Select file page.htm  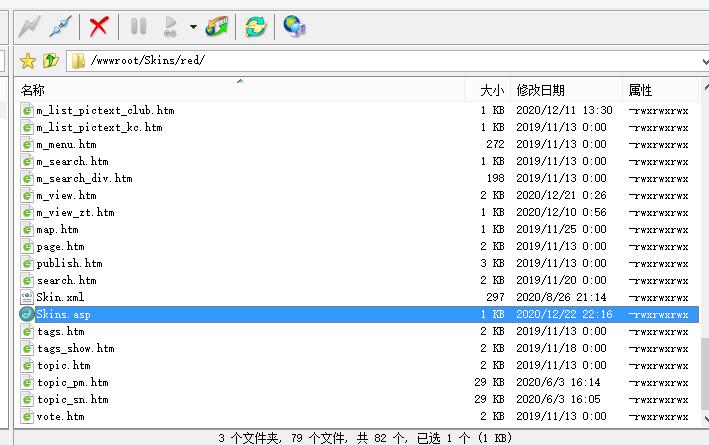coord(61,246)
